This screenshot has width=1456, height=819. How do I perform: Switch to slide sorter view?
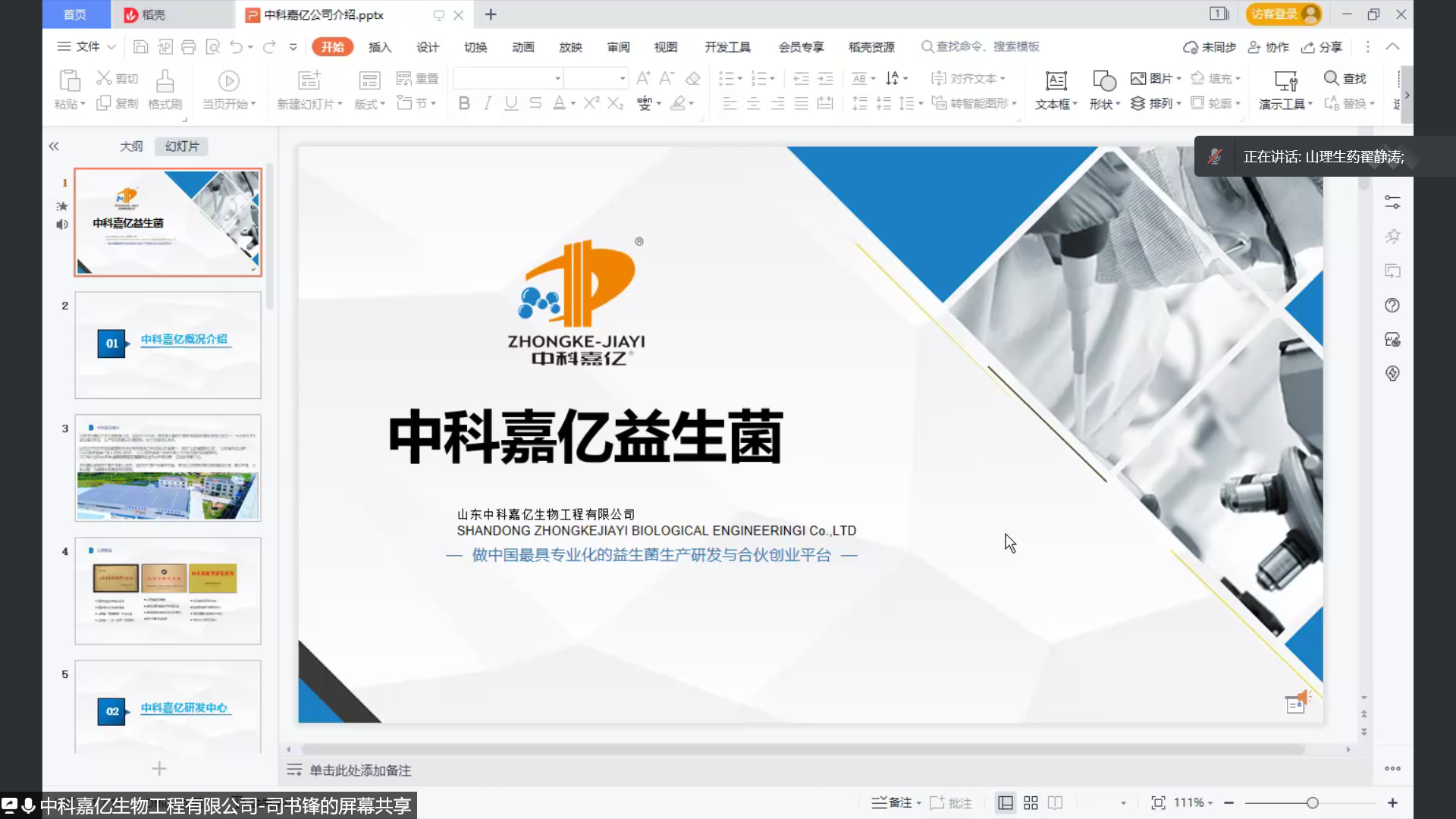(1031, 803)
